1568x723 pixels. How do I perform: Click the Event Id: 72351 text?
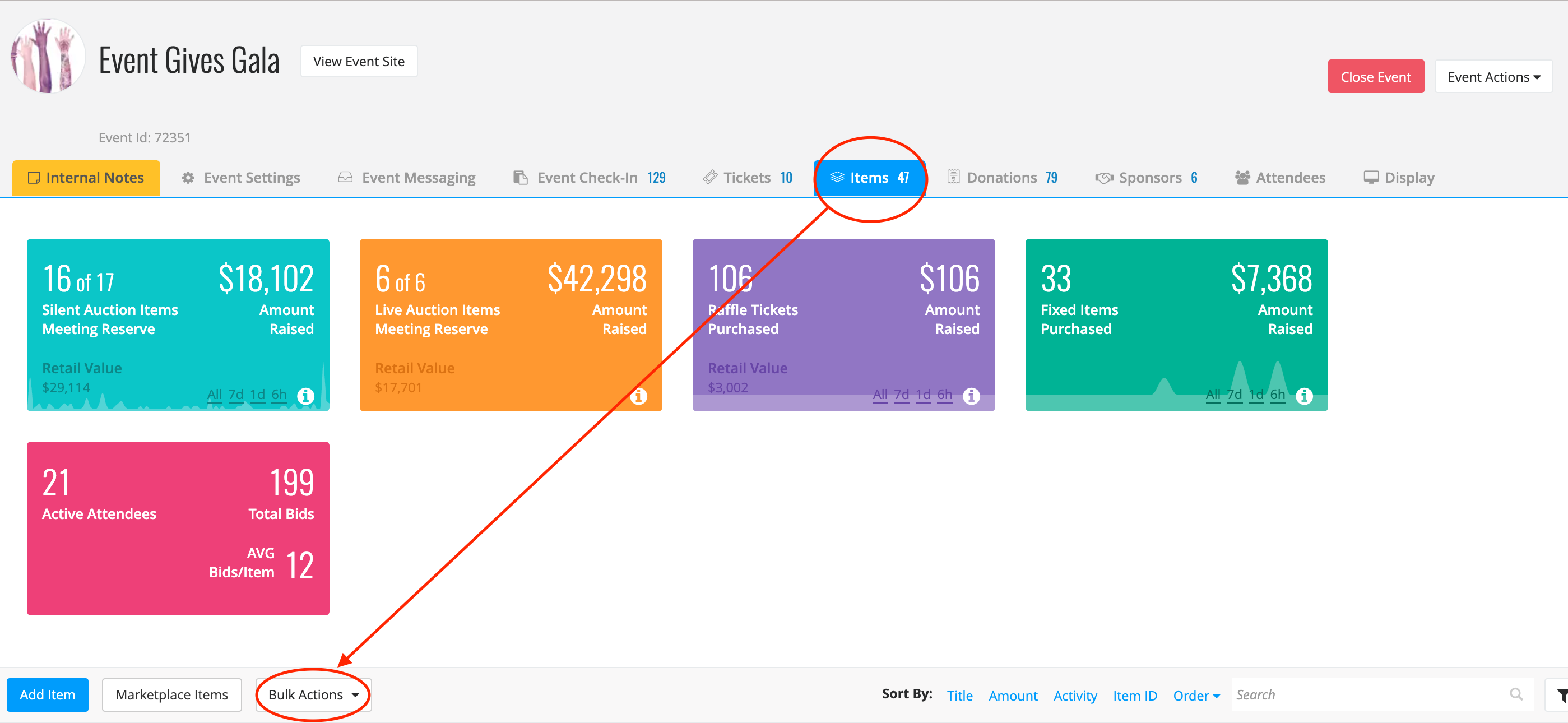tap(145, 137)
